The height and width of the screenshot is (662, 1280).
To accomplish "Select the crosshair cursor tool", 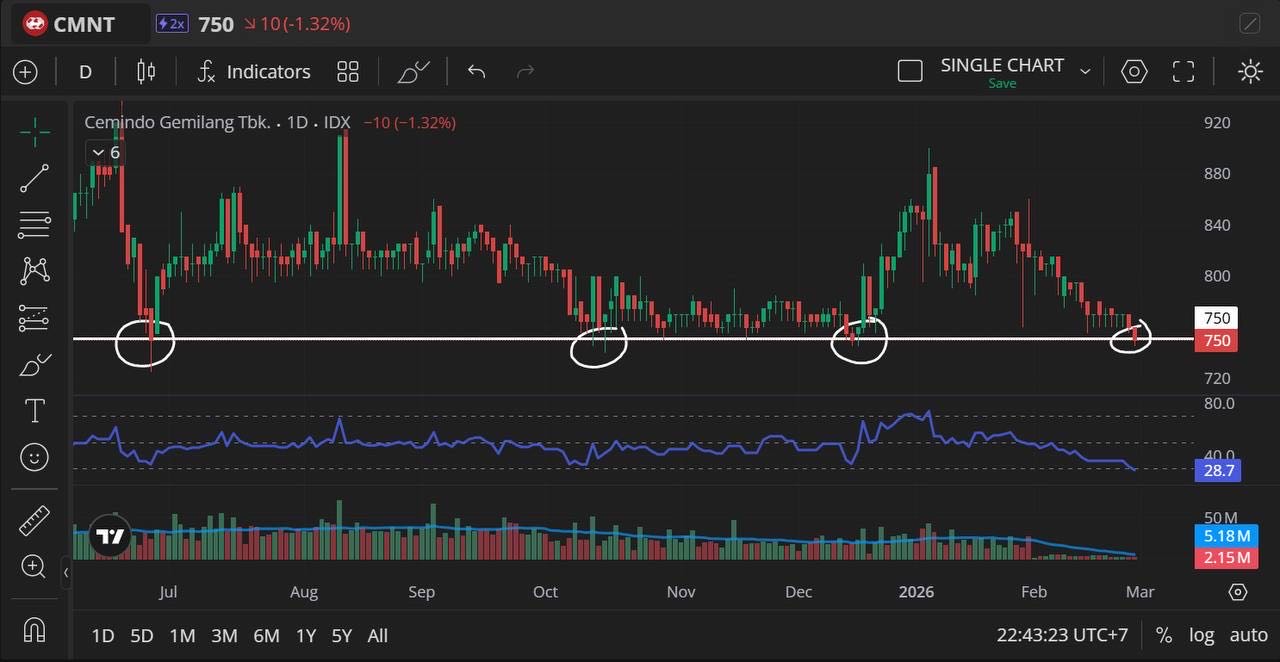I will (34, 132).
